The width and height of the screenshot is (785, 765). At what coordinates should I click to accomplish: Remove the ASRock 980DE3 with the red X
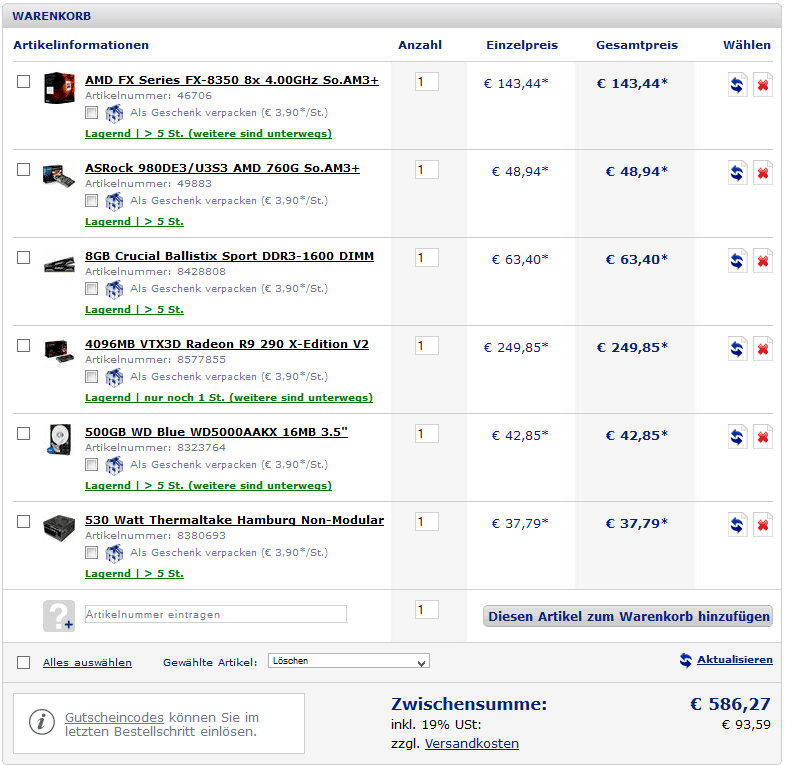(x=762, y=173)
